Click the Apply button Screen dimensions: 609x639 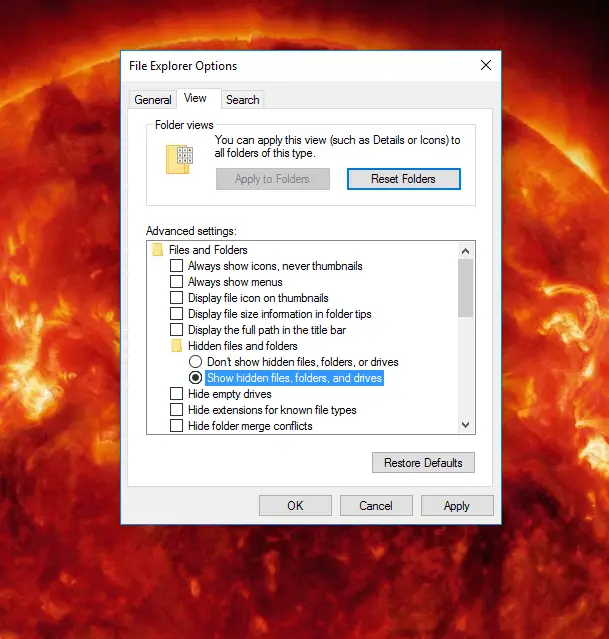pos(457,506)
